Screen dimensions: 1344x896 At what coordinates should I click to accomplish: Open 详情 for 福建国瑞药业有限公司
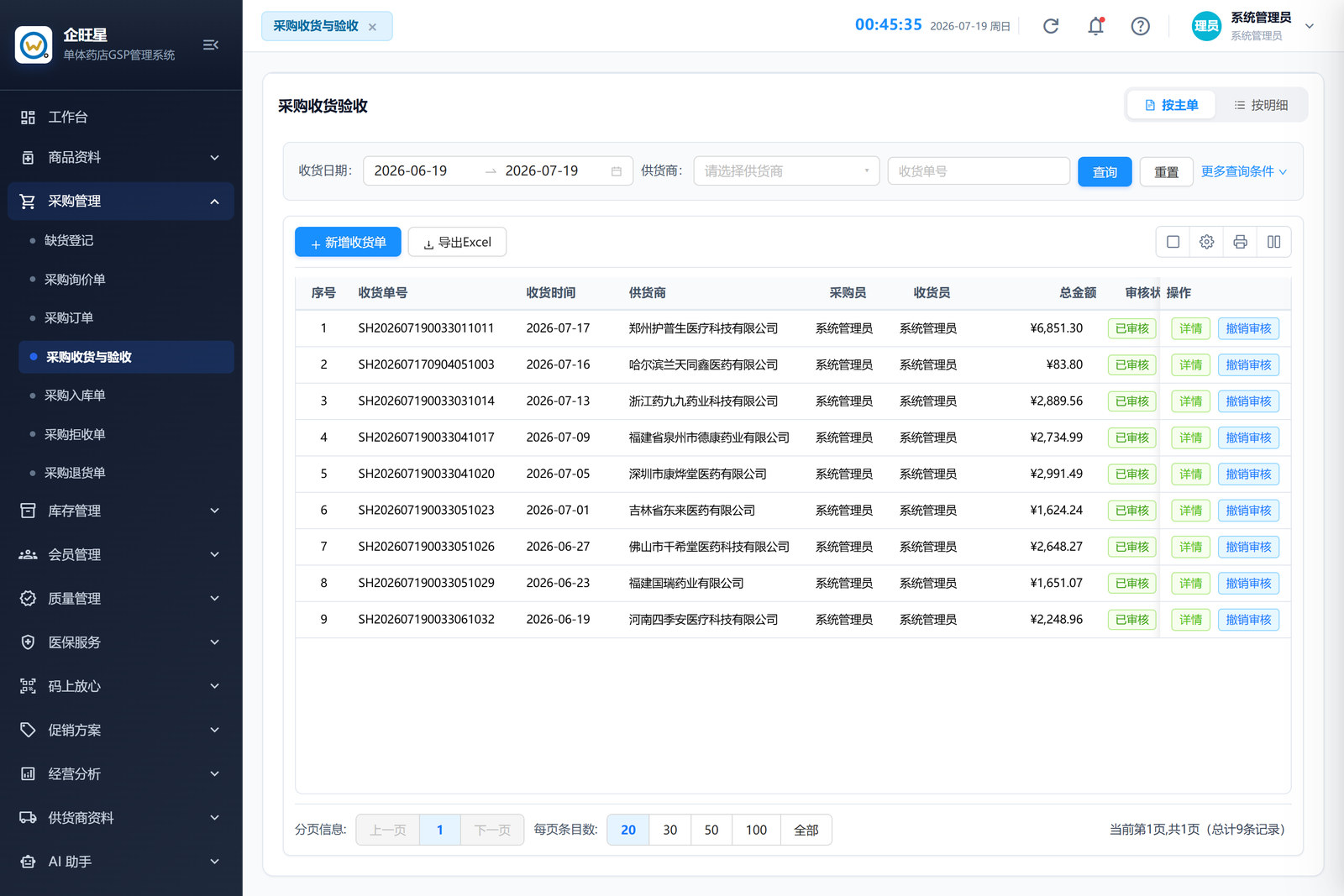click(x=1190, y=584)
